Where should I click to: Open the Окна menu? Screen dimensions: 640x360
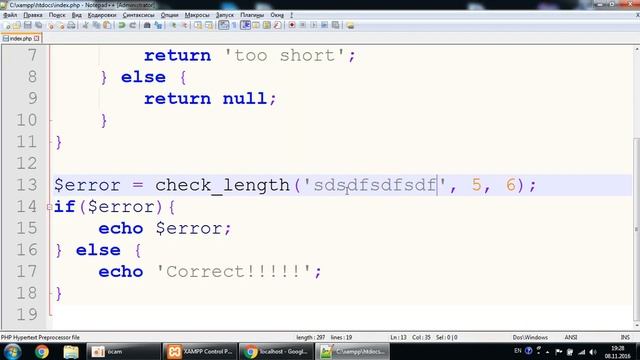tap(277, 15)
